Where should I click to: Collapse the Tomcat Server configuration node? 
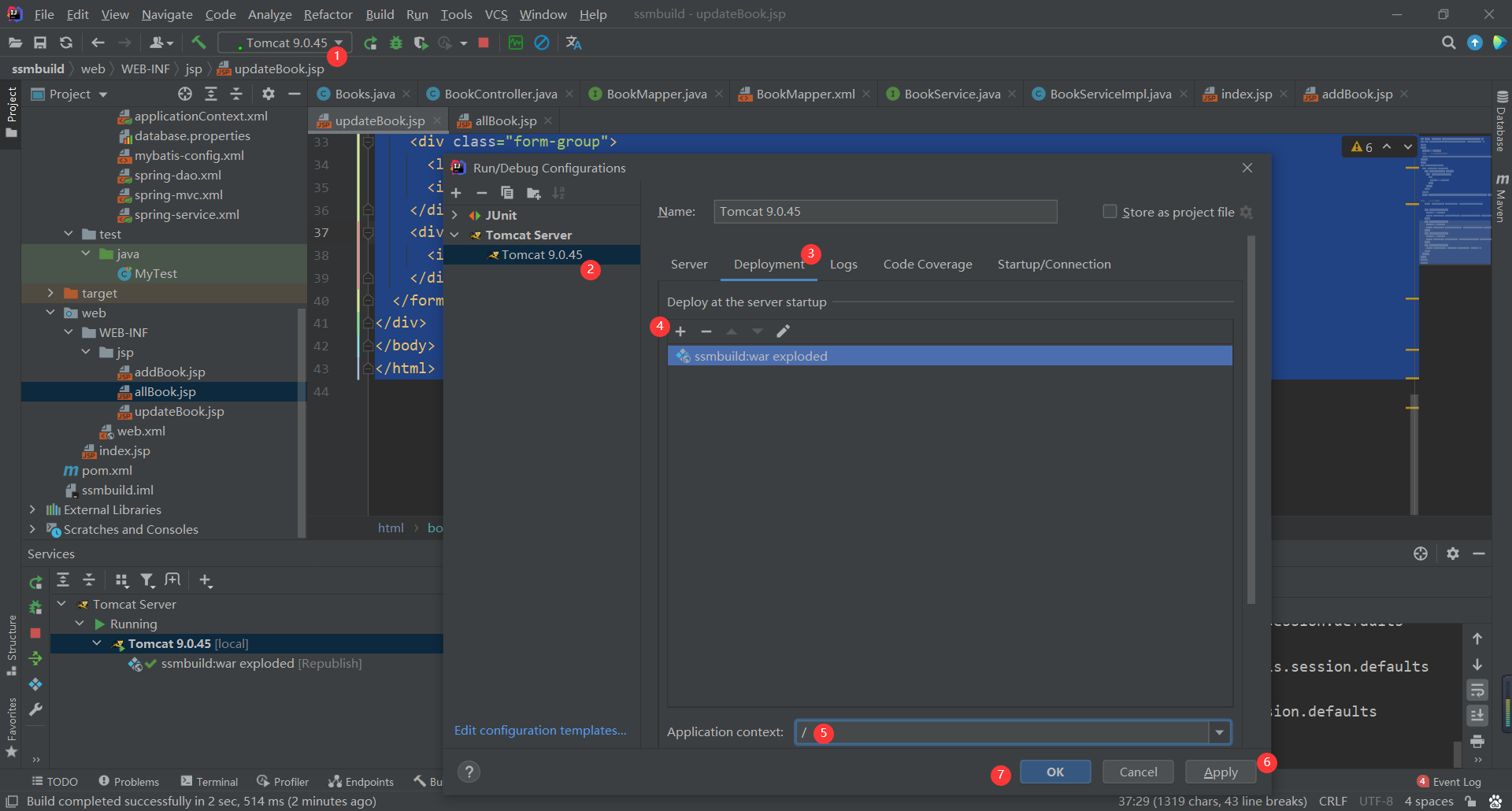click(454, 235)
